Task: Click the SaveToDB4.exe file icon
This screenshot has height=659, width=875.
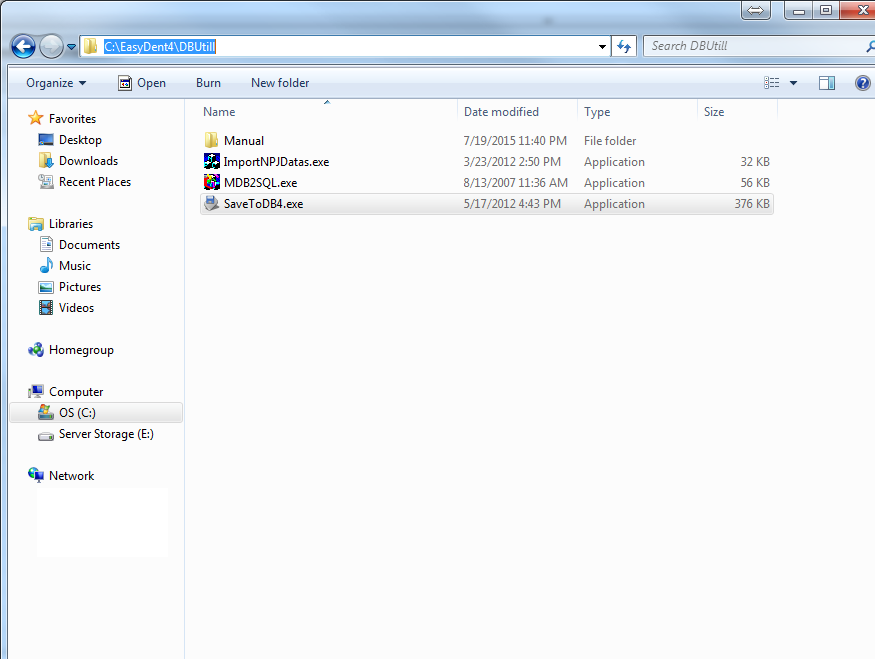Action: (x=211, y=203)
